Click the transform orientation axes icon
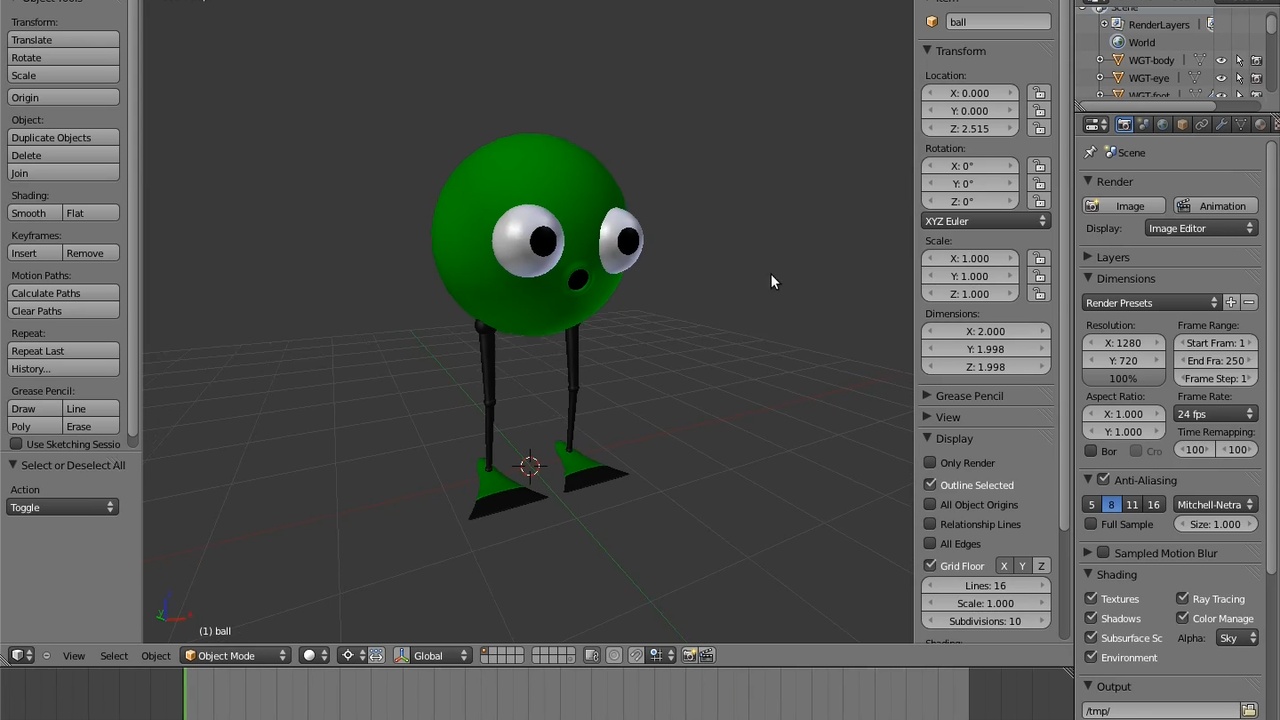The height and width of the screenshot is (720, 1280). [401, 656]
